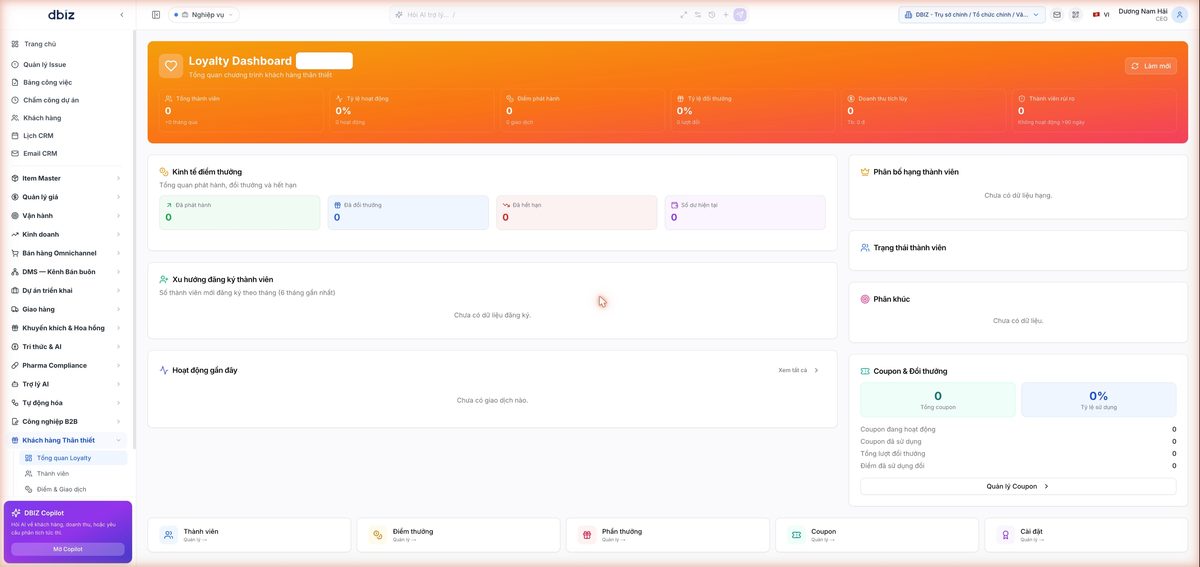Expand the Pharma Compliance menu group
The height and width of the screenshot is (567, 1200).
tap(66, 365)
